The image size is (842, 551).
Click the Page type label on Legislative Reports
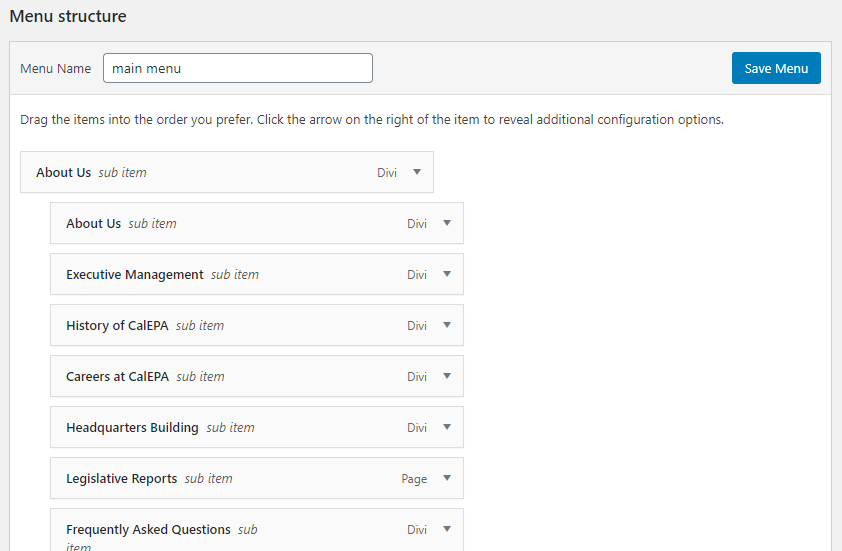(x=414, y=479)
